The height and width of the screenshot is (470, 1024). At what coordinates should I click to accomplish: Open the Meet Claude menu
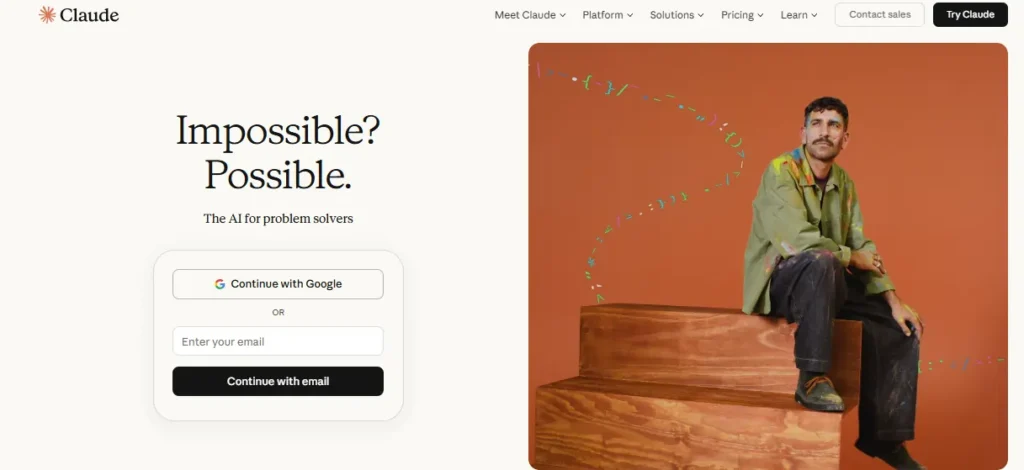tap(525, 15)
